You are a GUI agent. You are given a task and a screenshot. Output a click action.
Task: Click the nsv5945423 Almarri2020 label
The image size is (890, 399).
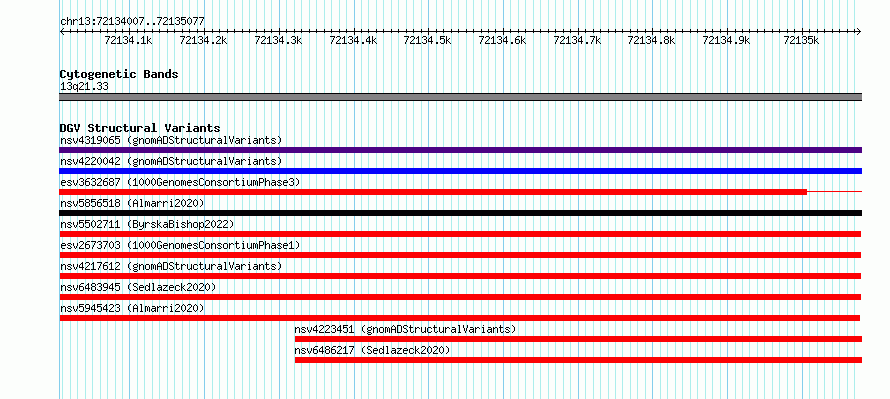point(132,308)
